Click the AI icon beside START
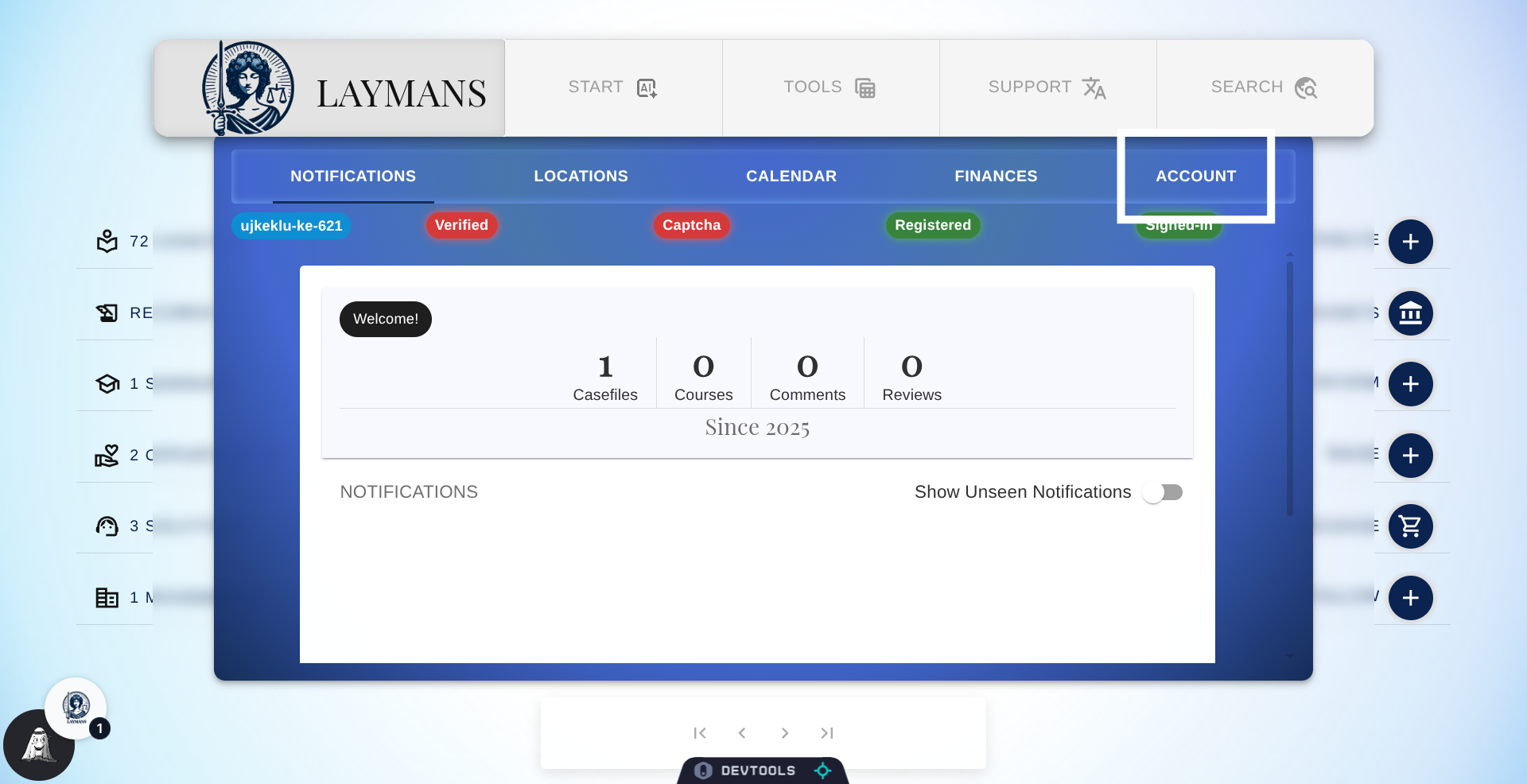 coord(647,87)
